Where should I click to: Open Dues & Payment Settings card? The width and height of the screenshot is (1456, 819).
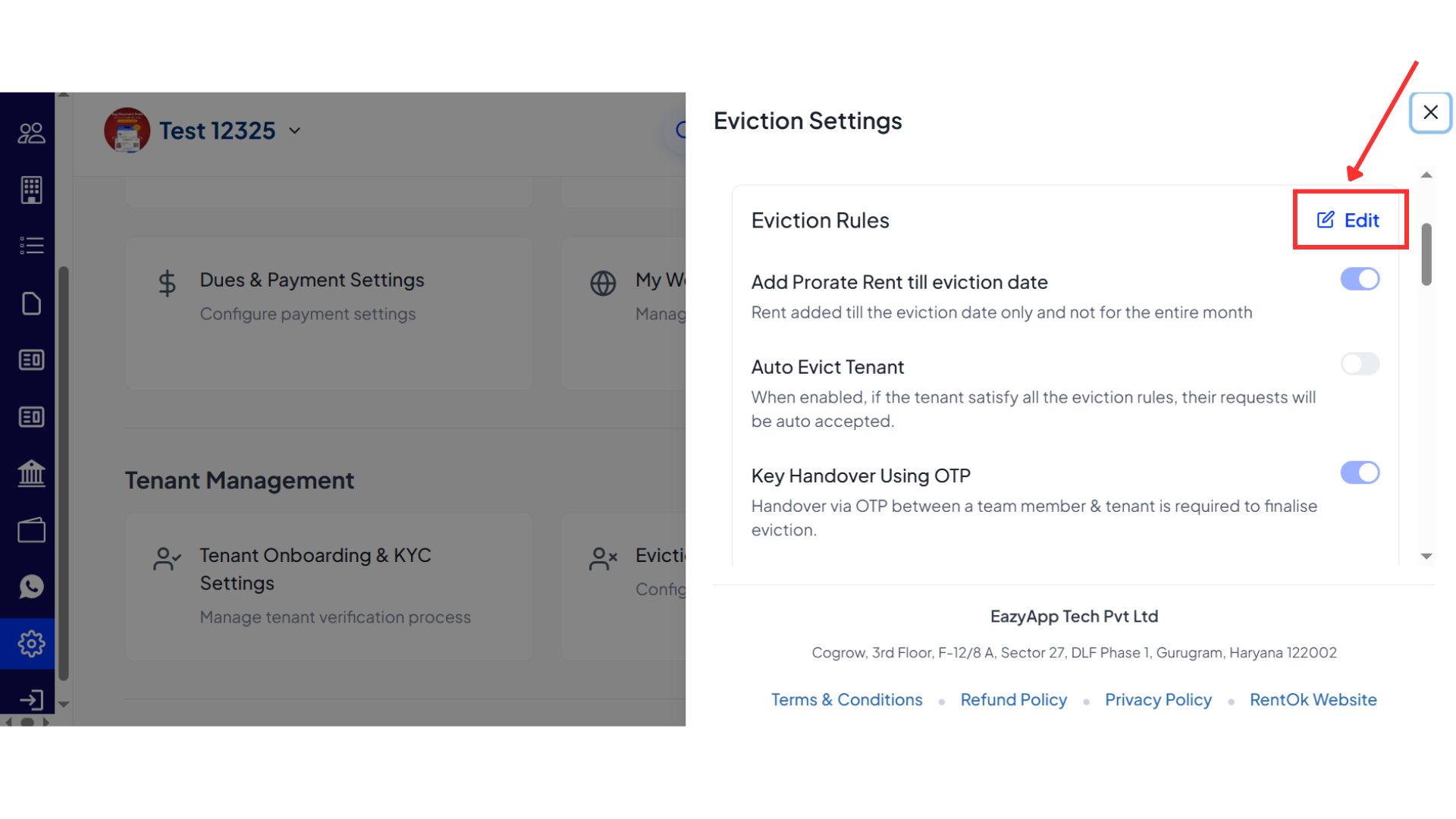pyautogui.click(x=328, y=312)
